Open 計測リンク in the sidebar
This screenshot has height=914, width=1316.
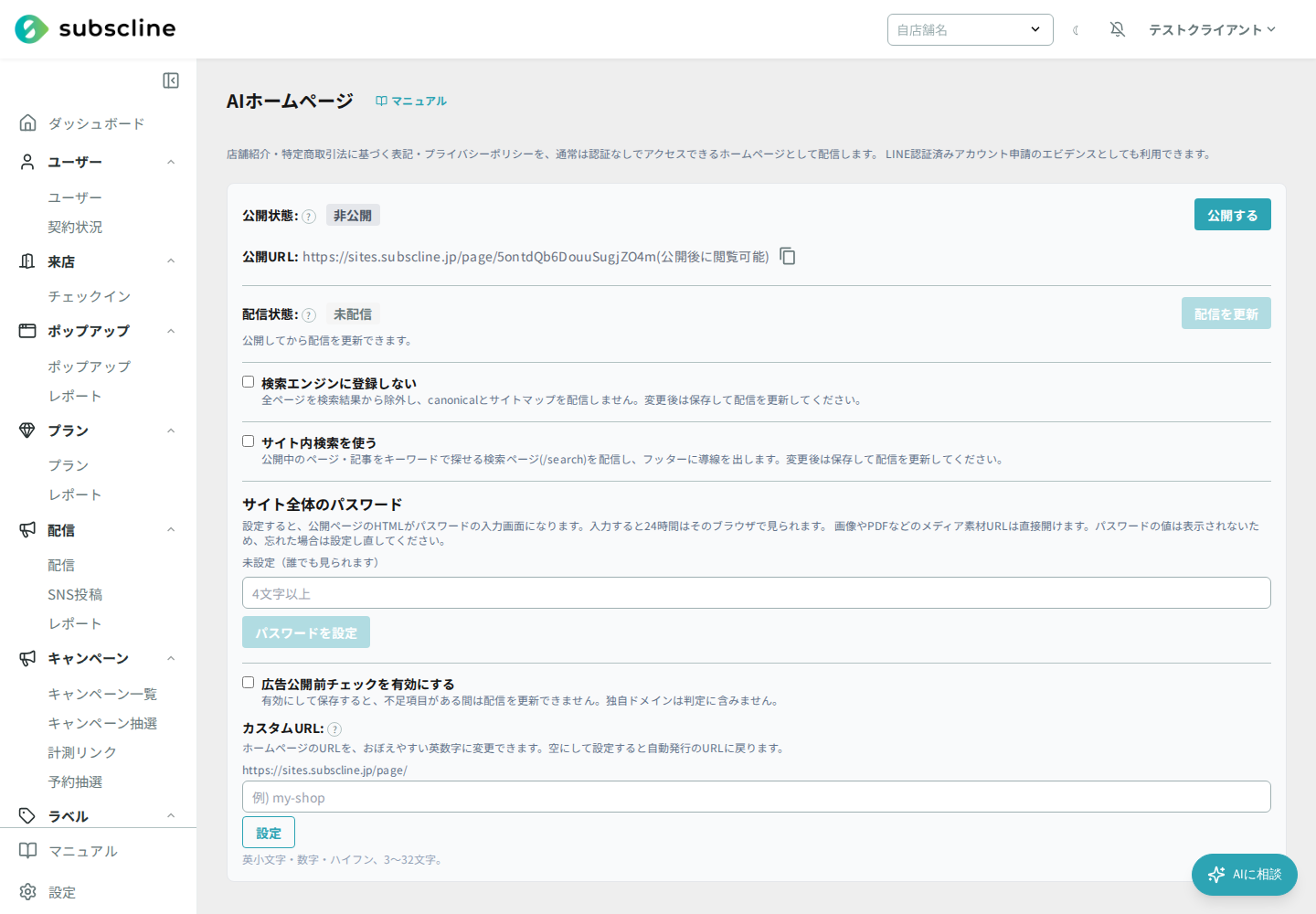[82, 752]
